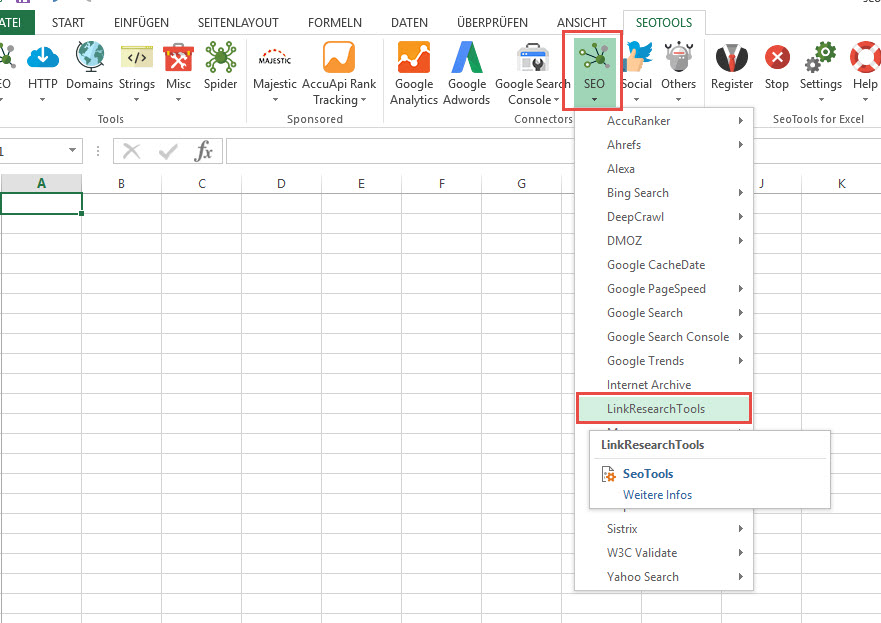
Task: Select Google Search Console menu entry
Action: pyautogui.click(x=665, y=337)
